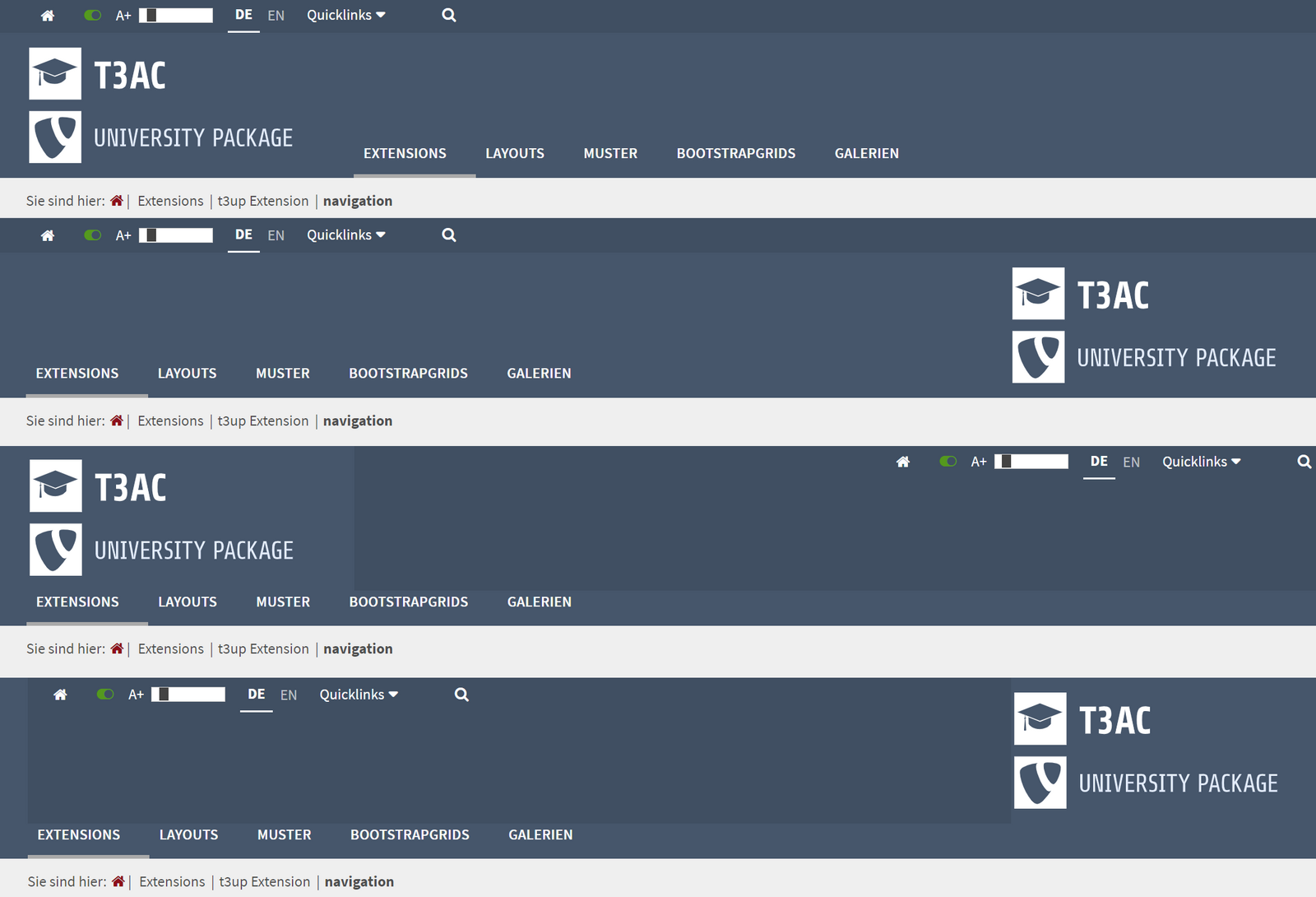Click the home icon in the third header's top bar
Viewport: 1316px width, 897px height.
click(903, 462)
